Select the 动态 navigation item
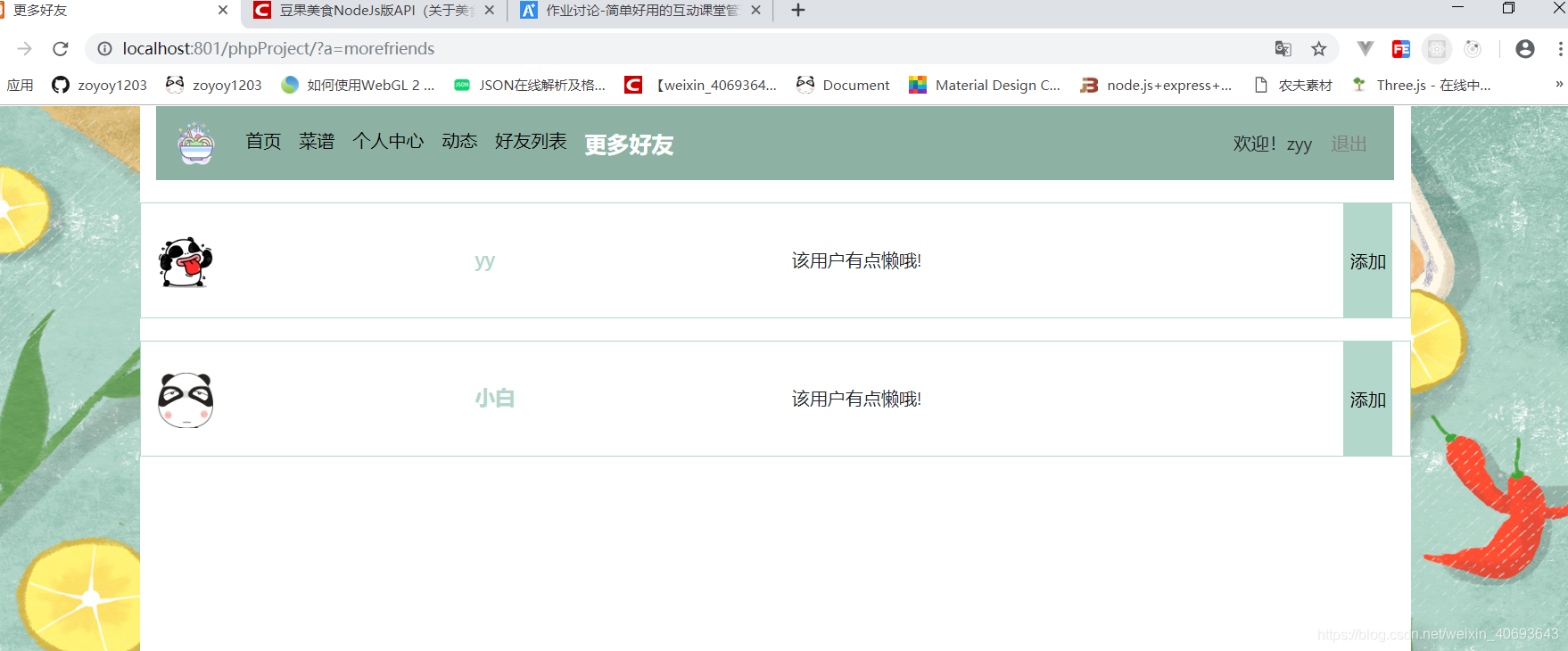1568x651 pixels. click(459, 141)
